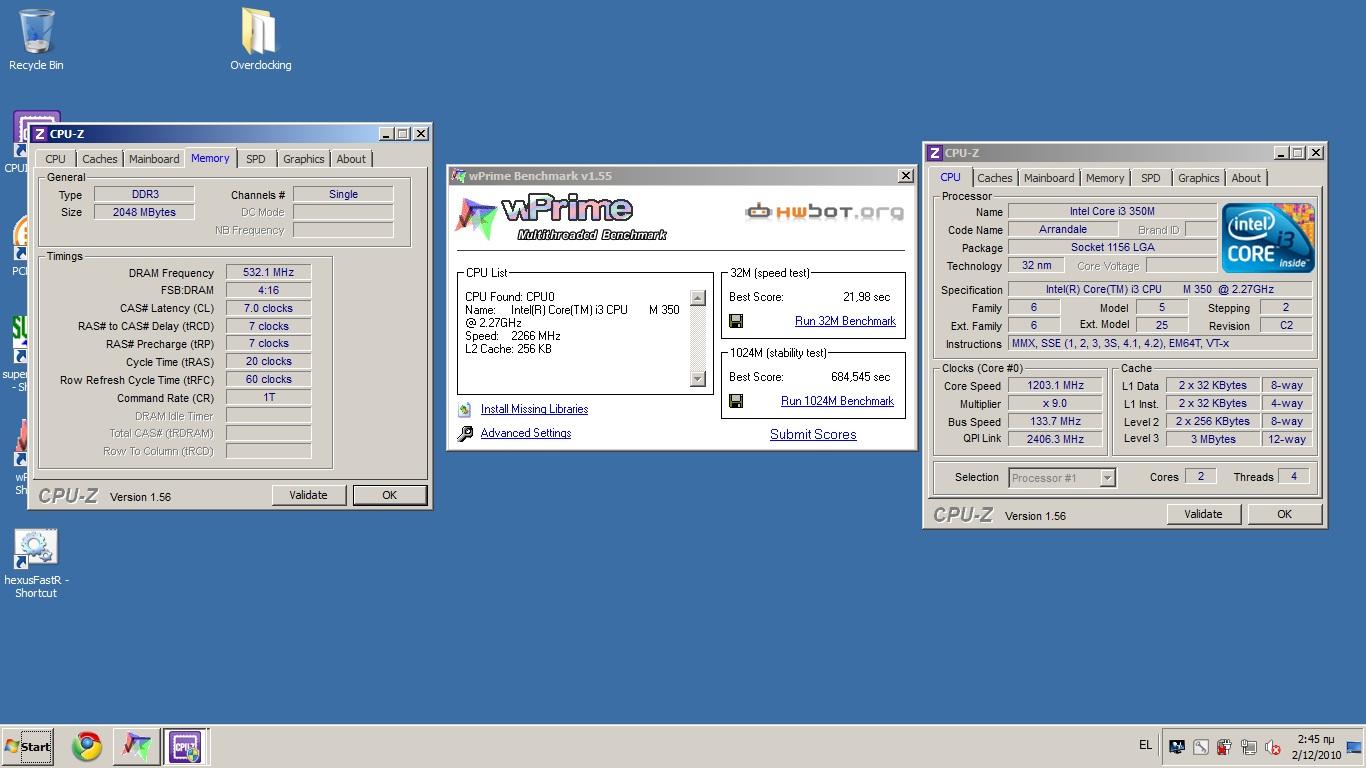Image resolution: width=1366 pixels, height=768 pixels.
Task: Click the taskbar clock
Action: [x=1315, y=747]
